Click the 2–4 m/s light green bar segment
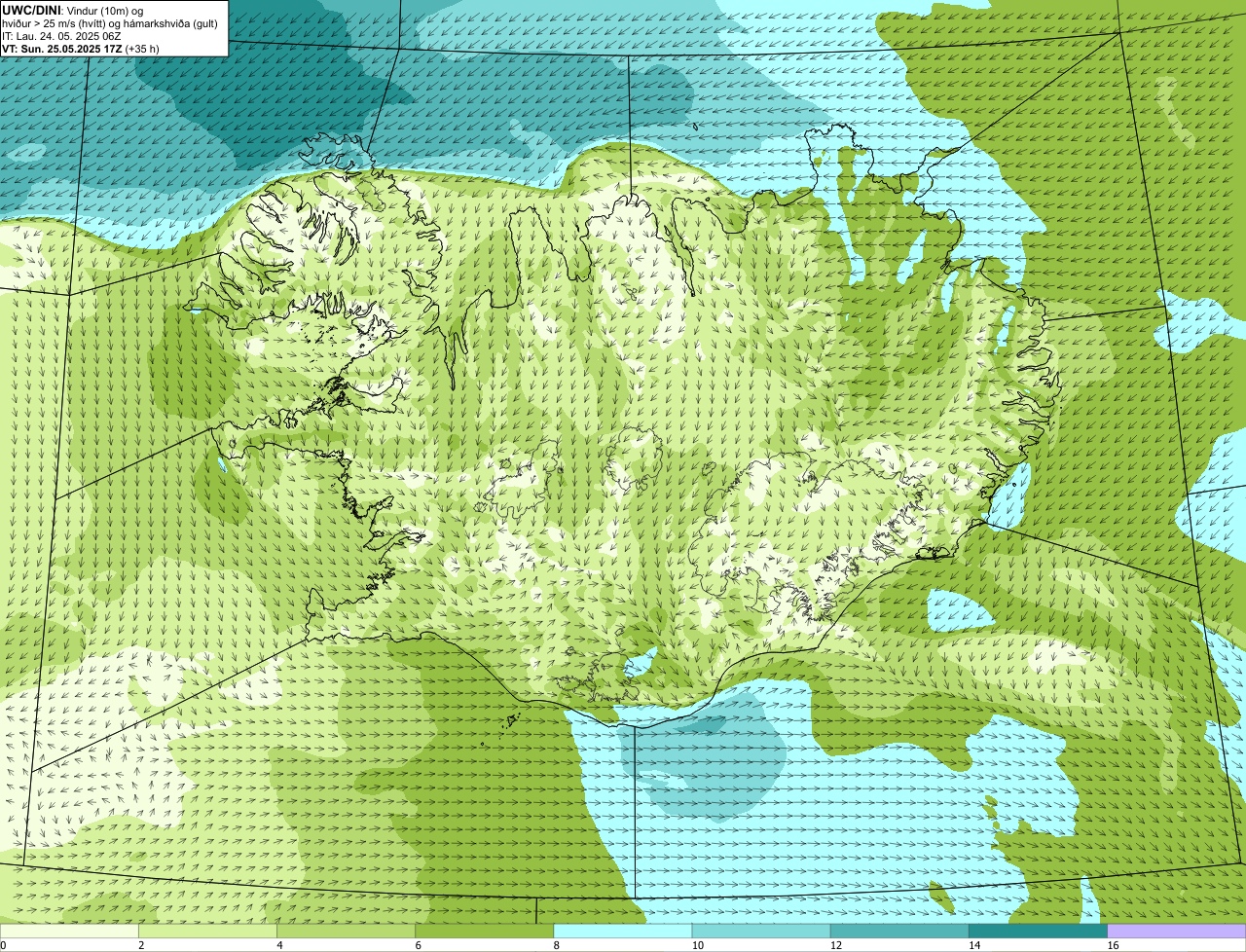This screenshot has width=1246, height=952. (207, 932)
